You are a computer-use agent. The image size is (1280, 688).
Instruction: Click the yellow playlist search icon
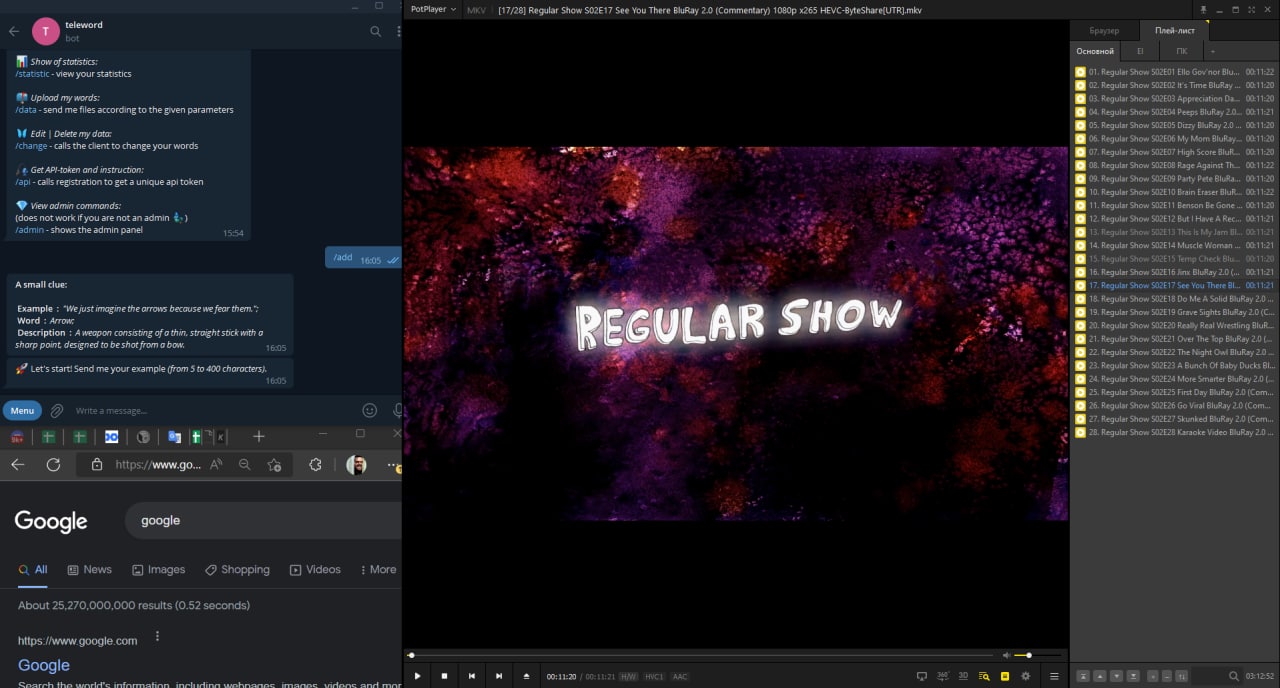pos(984,676)
